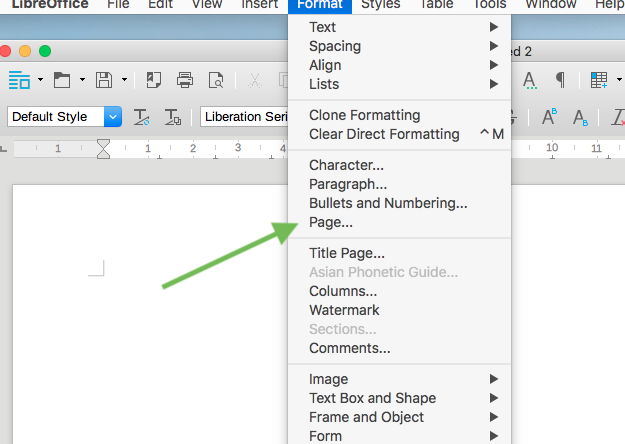Click the Save document icon
This screenshot has width=625, height=444.
click(103, 80)
